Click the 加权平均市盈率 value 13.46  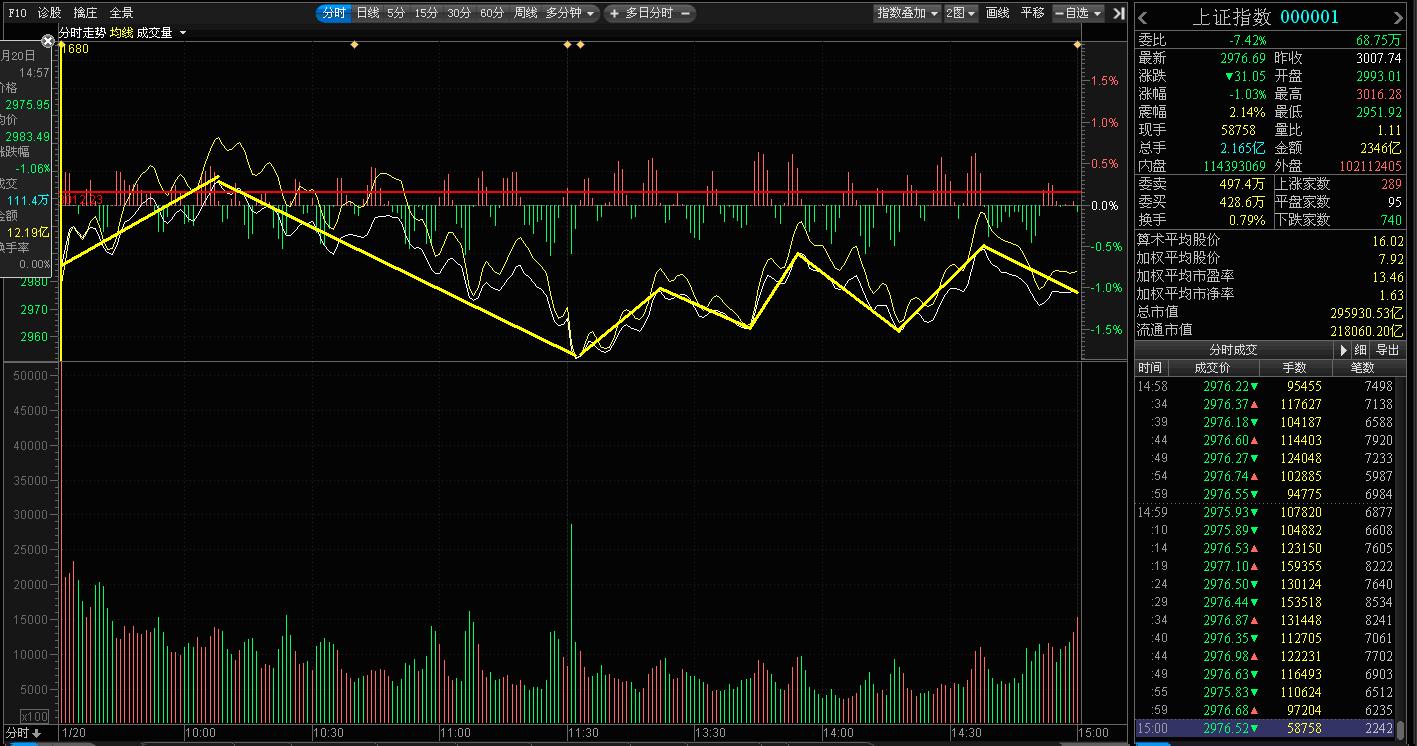pyautogui.click(x=1388, y=276)
